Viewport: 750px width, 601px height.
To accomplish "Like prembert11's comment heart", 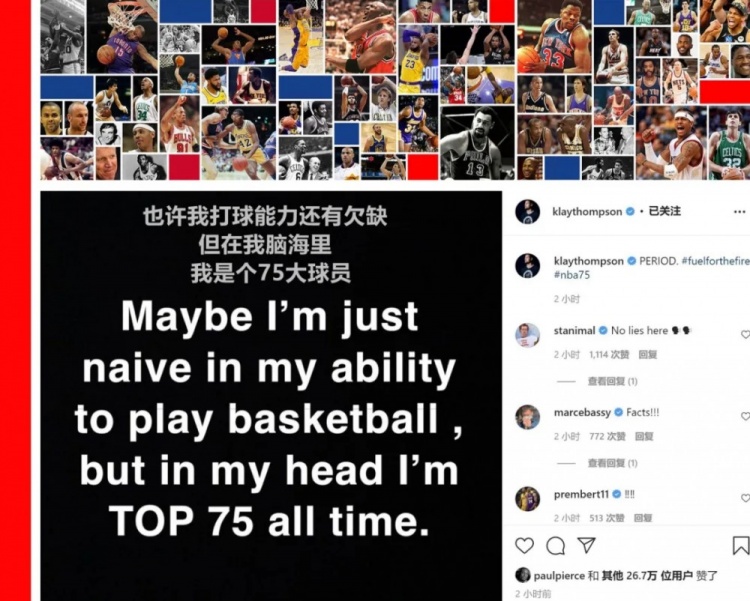I will tap(745, 498).
